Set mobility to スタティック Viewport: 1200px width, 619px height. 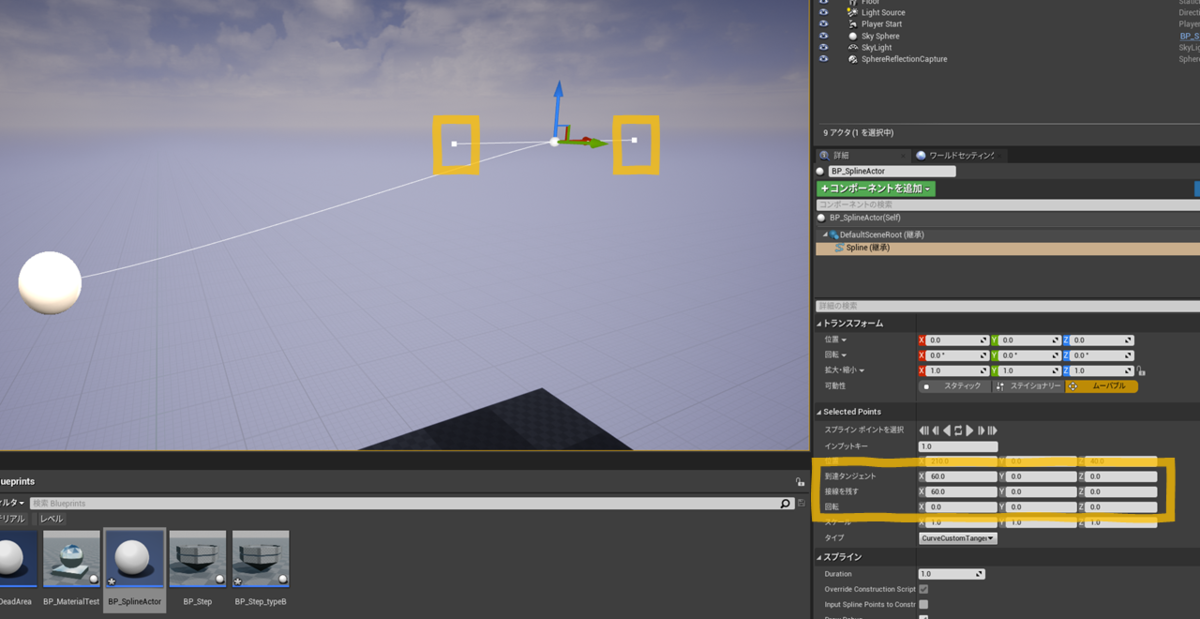954,386
